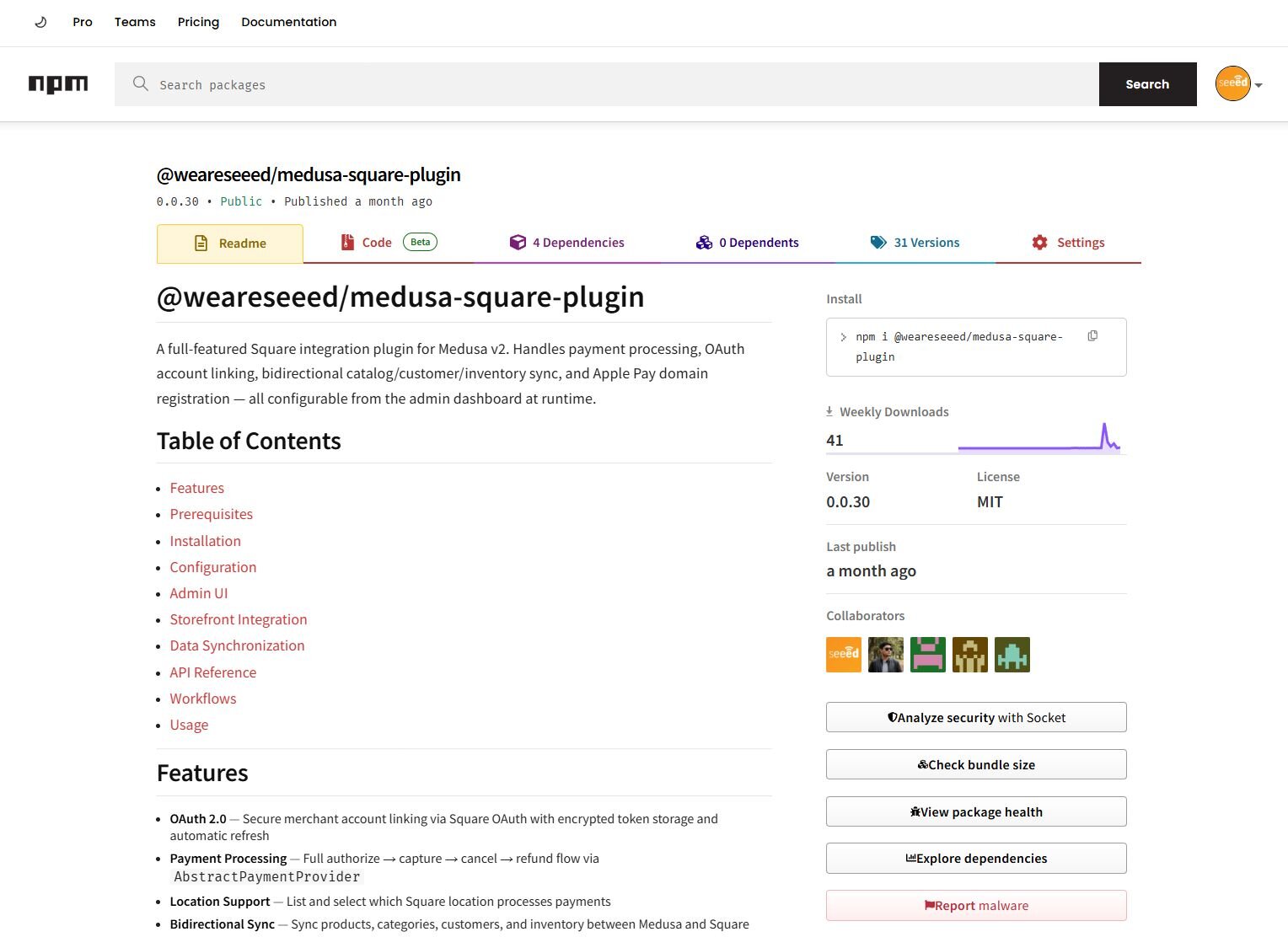Click the Versions tags icon
Screen dimensions: 1288x937
[x=878, y=243]
